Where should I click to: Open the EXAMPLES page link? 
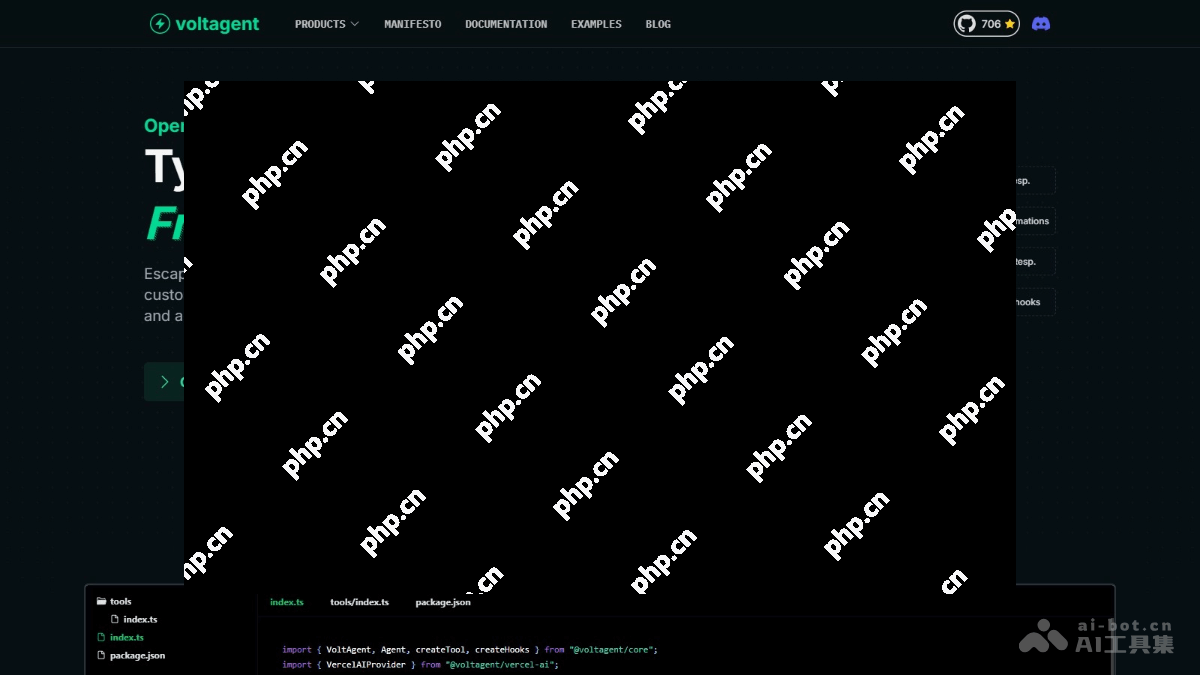click(596, 23)
